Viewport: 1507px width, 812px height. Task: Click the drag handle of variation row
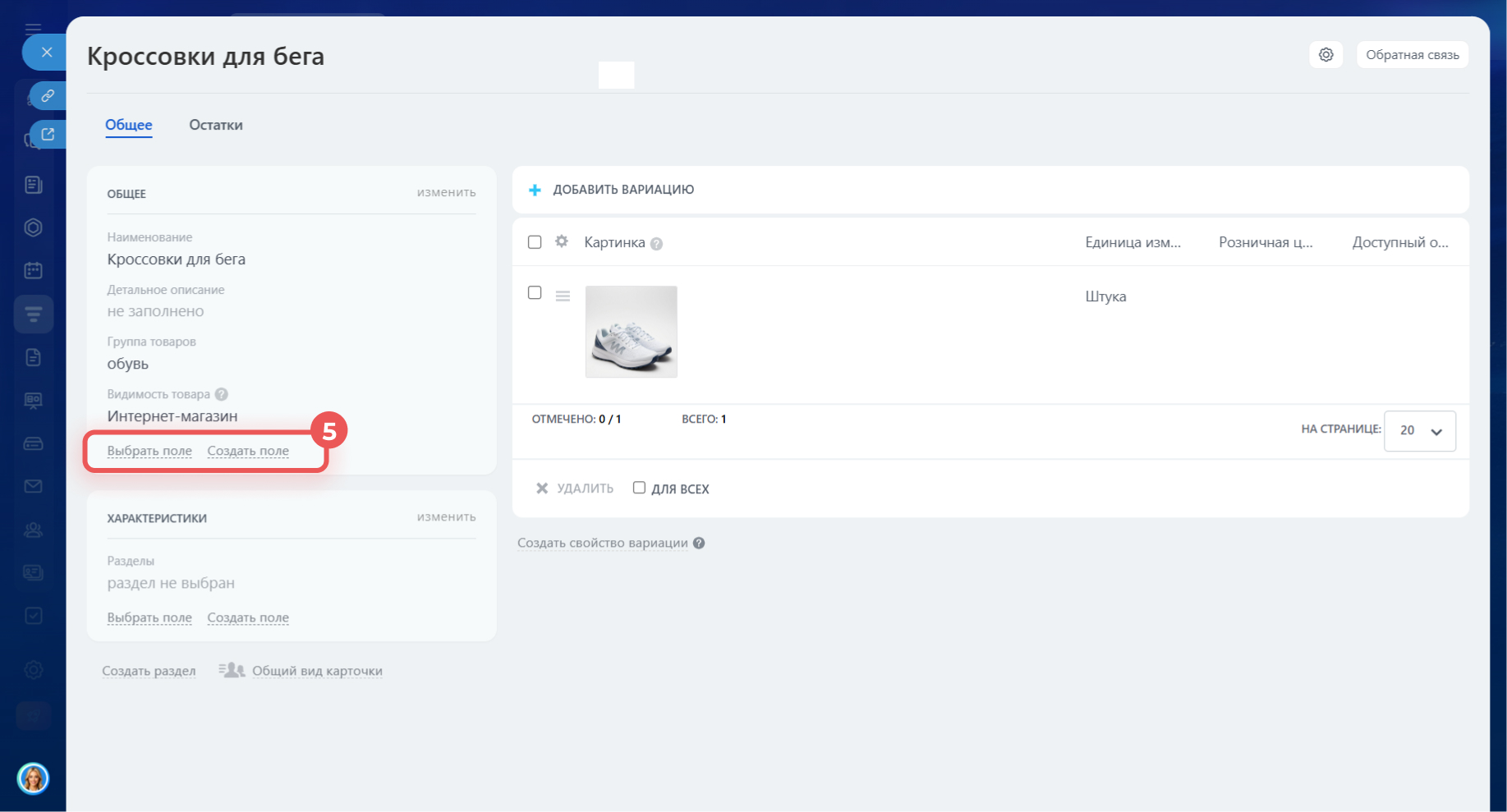pyautogui.click(x=563, y=296)
